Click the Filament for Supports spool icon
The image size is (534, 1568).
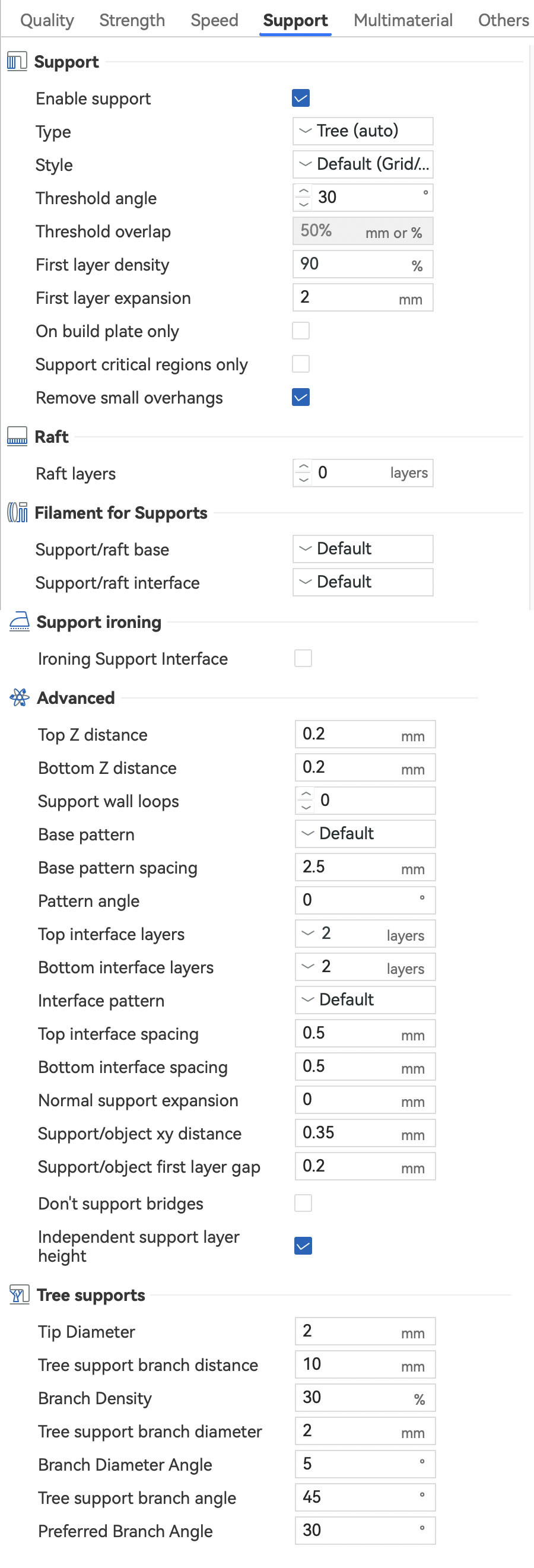tap(18, 513)
